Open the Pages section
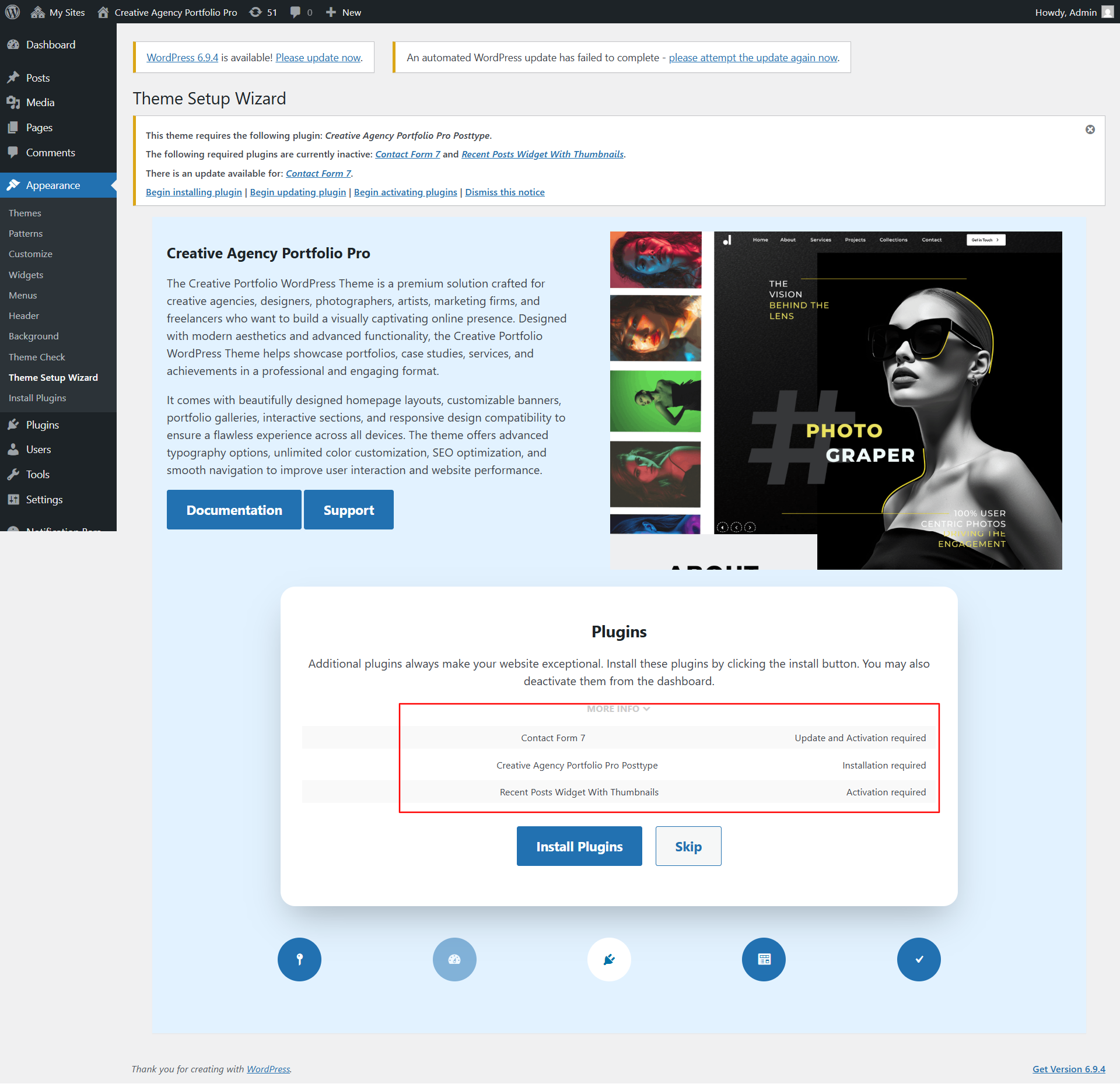Viewport: 1120px width, 1084px height. (58, 128)
